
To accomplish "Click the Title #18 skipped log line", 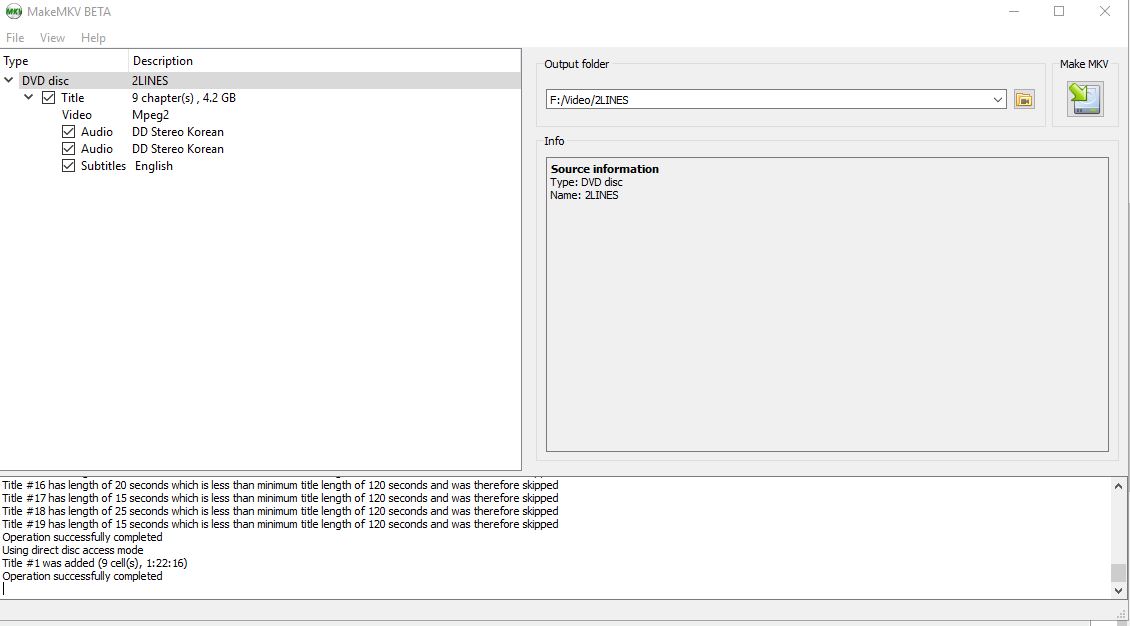I will pos(280,511).
